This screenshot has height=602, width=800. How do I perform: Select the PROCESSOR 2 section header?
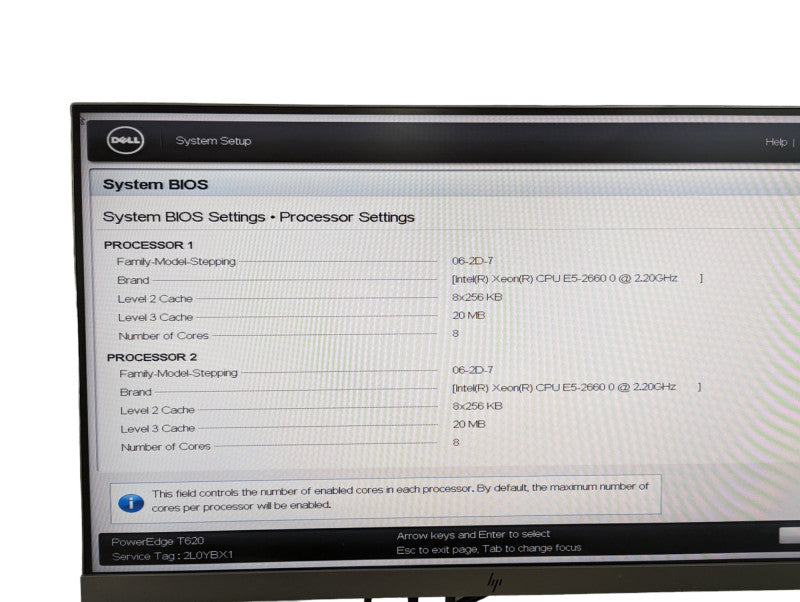click(x=152, y=357)
